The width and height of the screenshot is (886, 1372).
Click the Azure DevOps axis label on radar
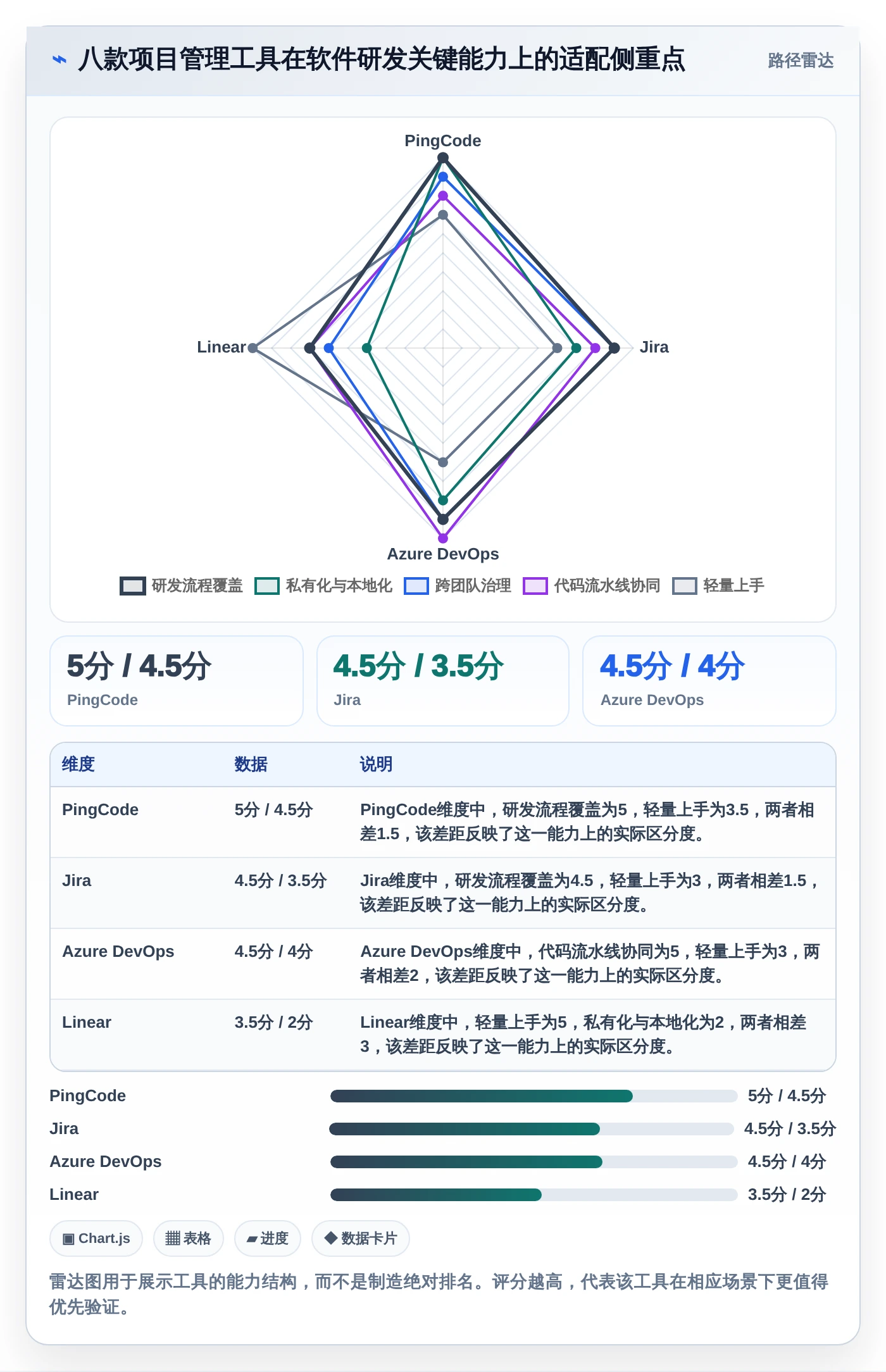(x=443, y=554)
